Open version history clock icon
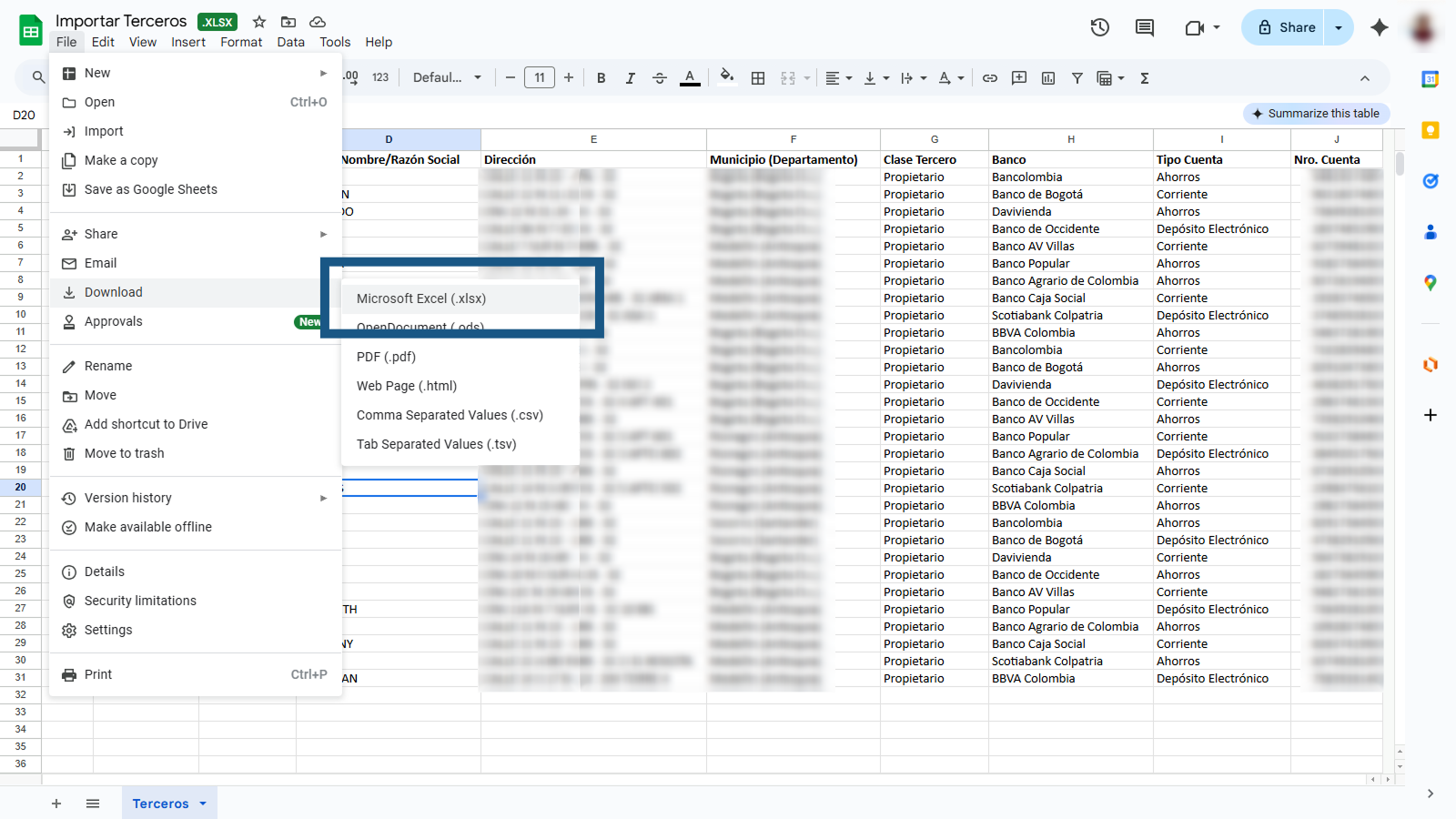Screen dimensions: 1456x819 pyautogui.click(x=1100, y=27)
